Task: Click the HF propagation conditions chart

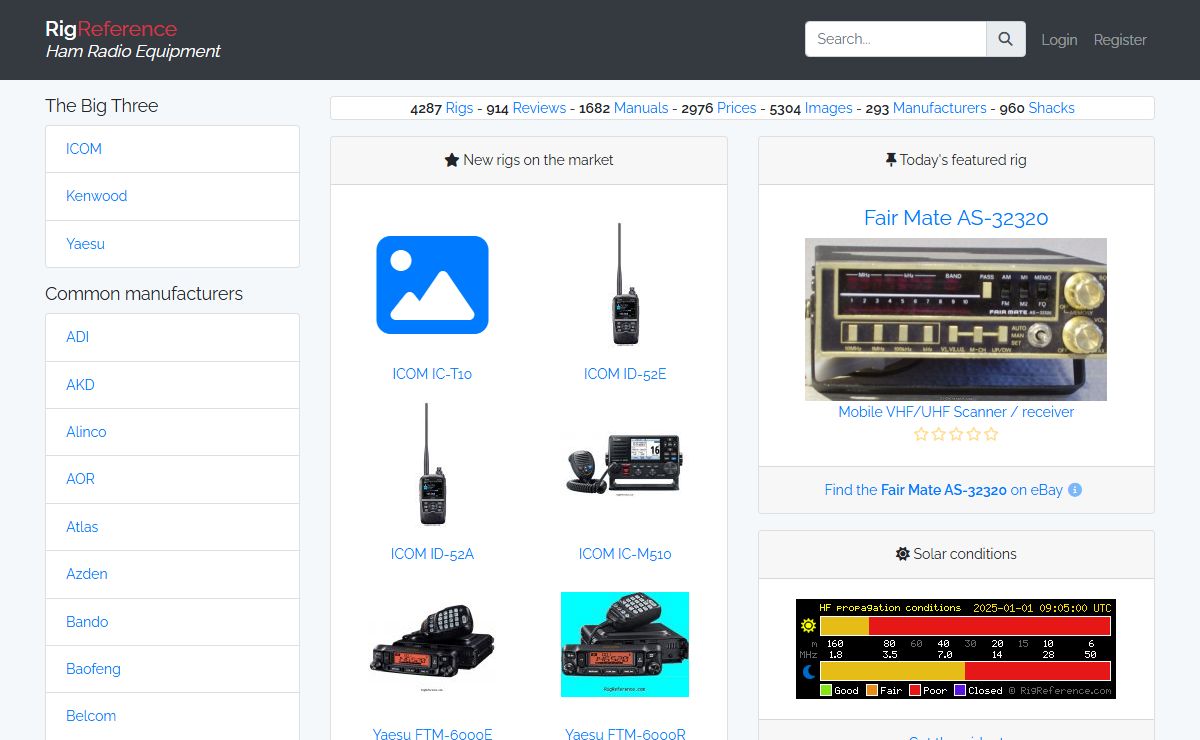Action: click(956, 649)
